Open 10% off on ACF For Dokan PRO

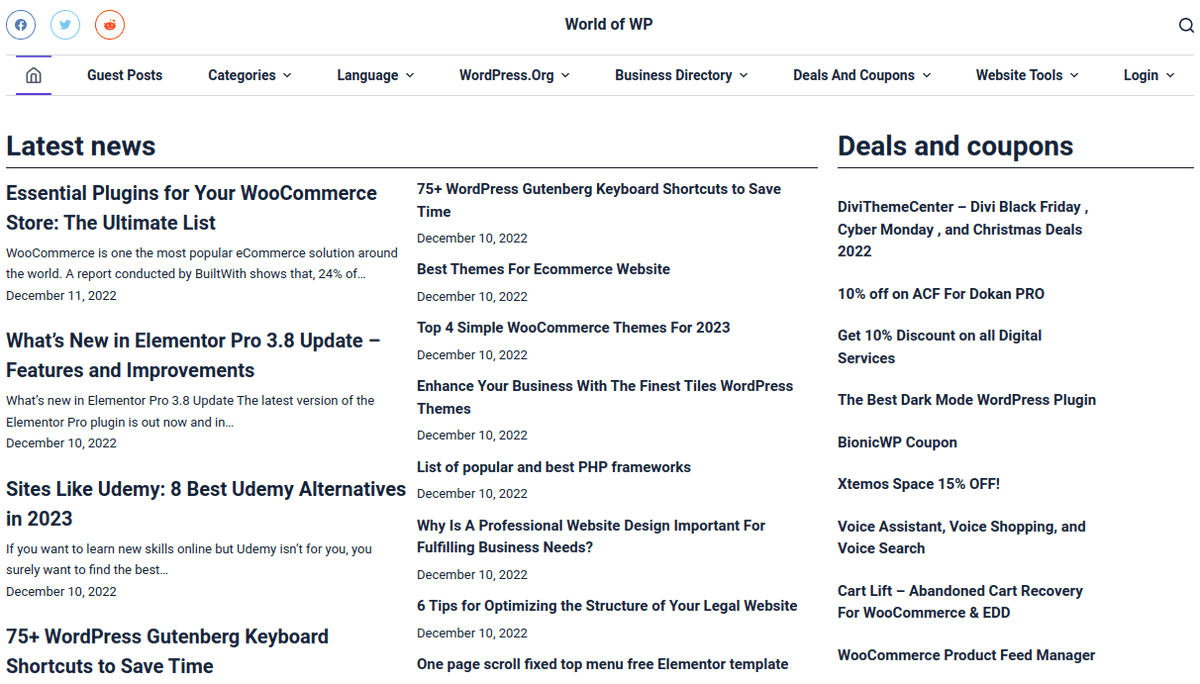pyautogui.click(x=941, y=294)
